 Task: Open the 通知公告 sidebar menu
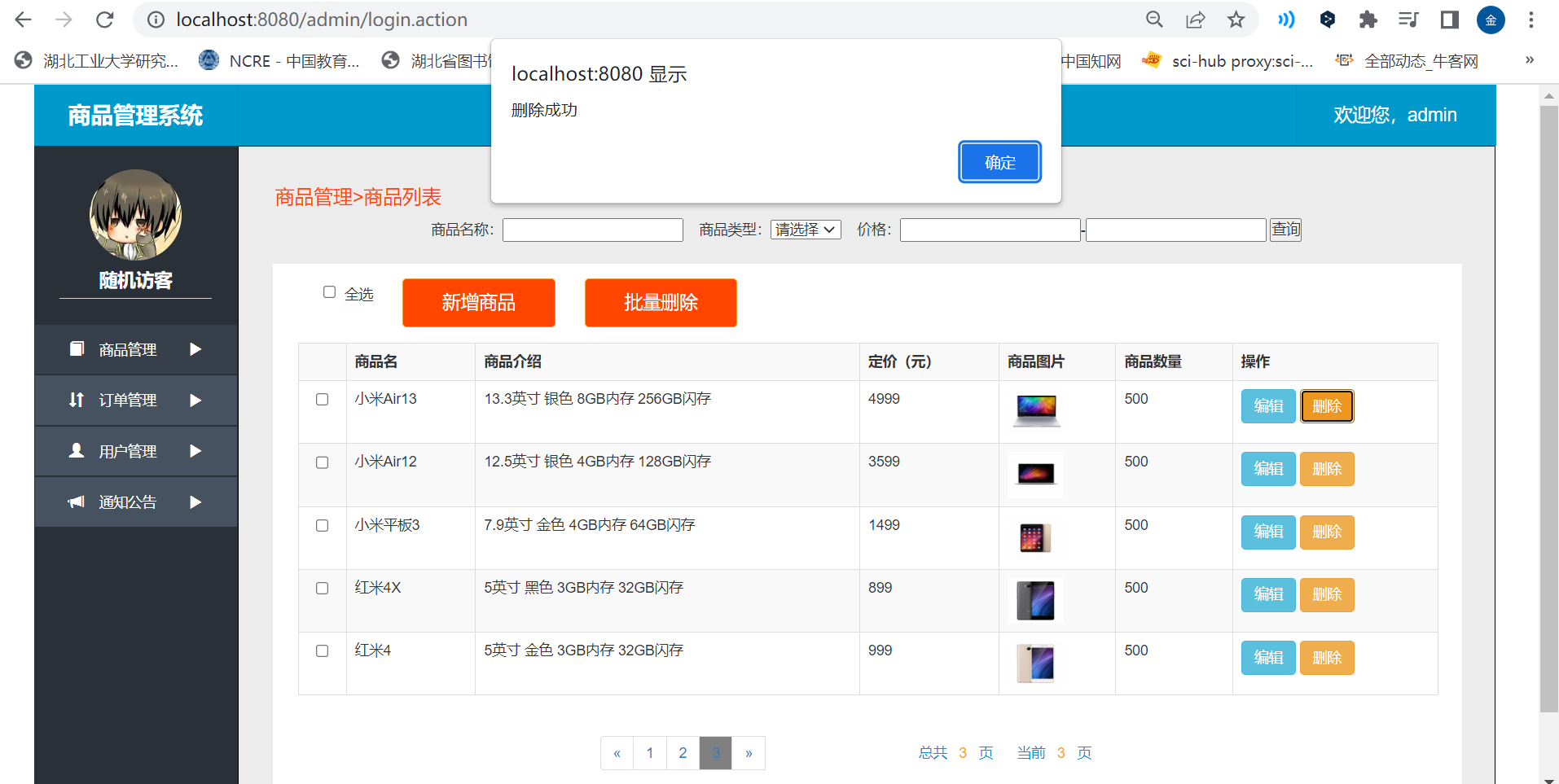(x=136, y=501)
